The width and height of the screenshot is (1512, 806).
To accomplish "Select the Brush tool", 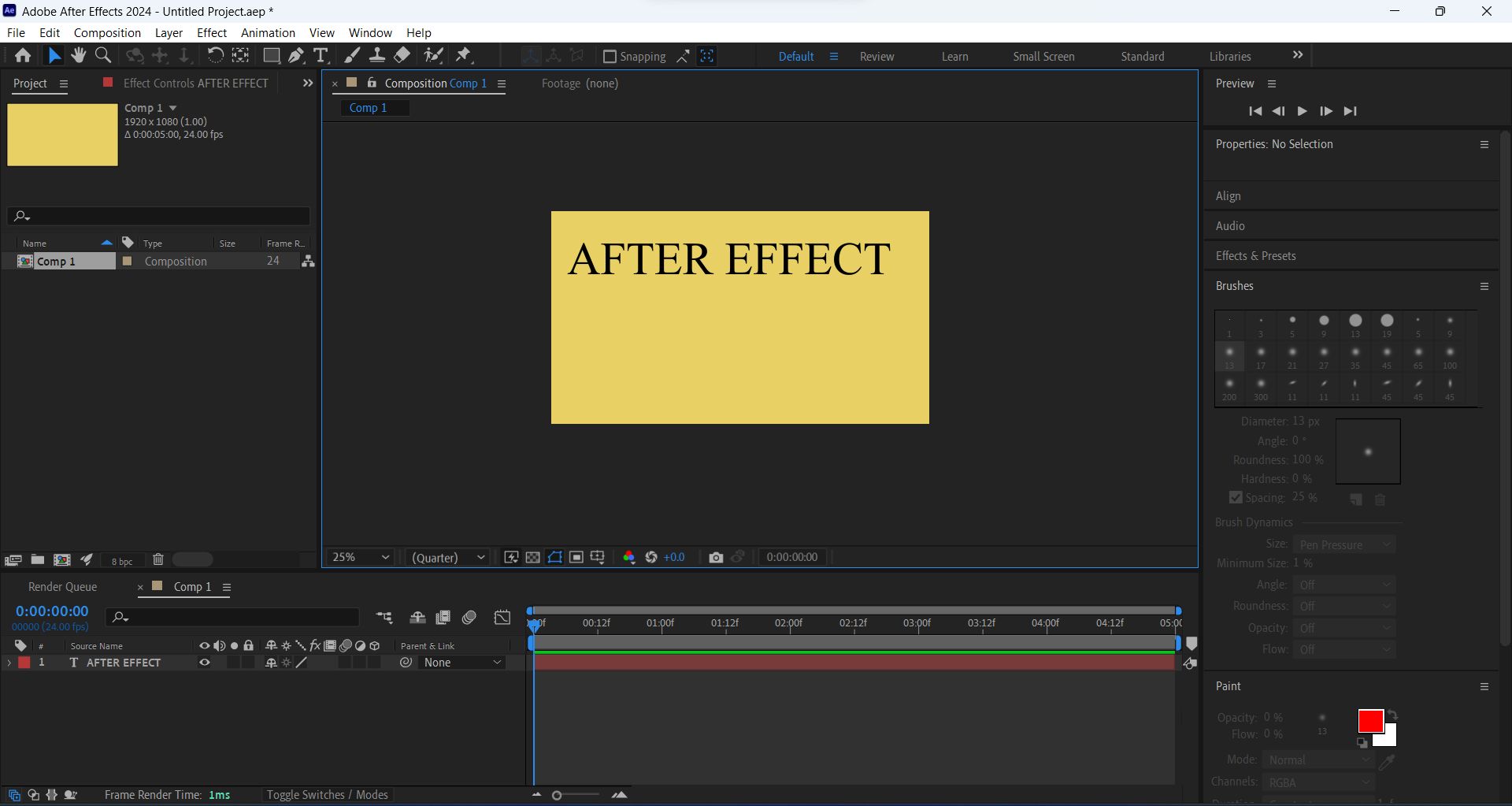I will [352, 55].
